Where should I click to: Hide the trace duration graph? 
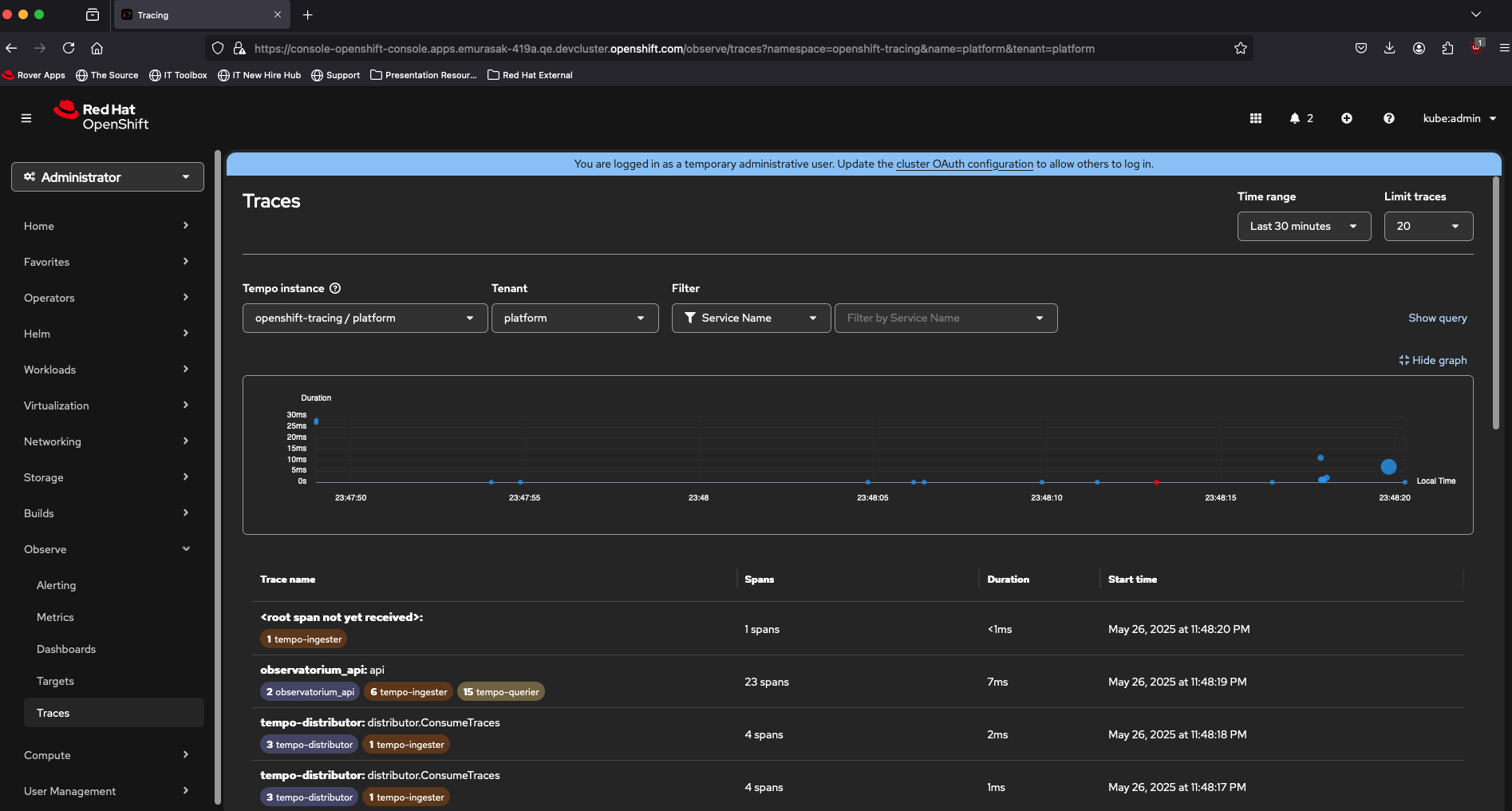(1433, 360)
